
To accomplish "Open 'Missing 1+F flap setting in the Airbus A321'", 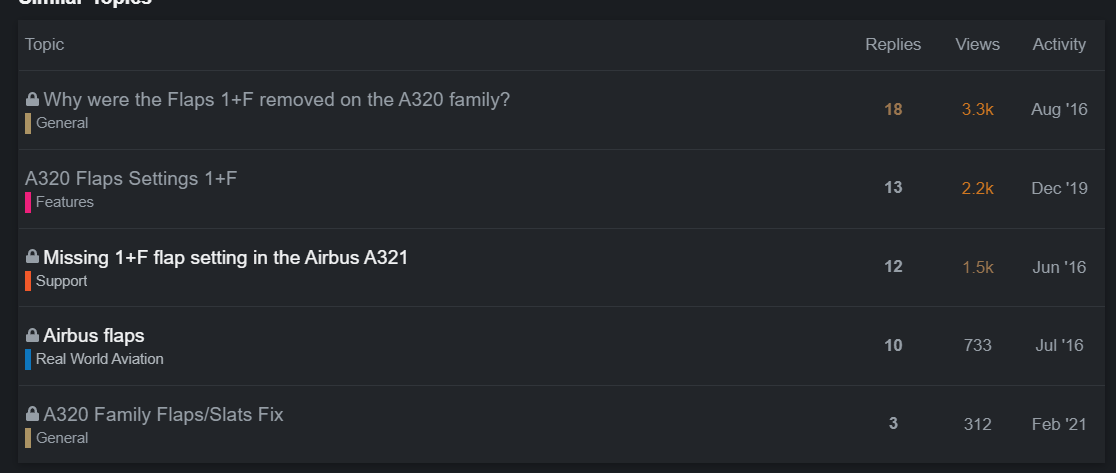I will pyautogui.click(x=225, y=257).
